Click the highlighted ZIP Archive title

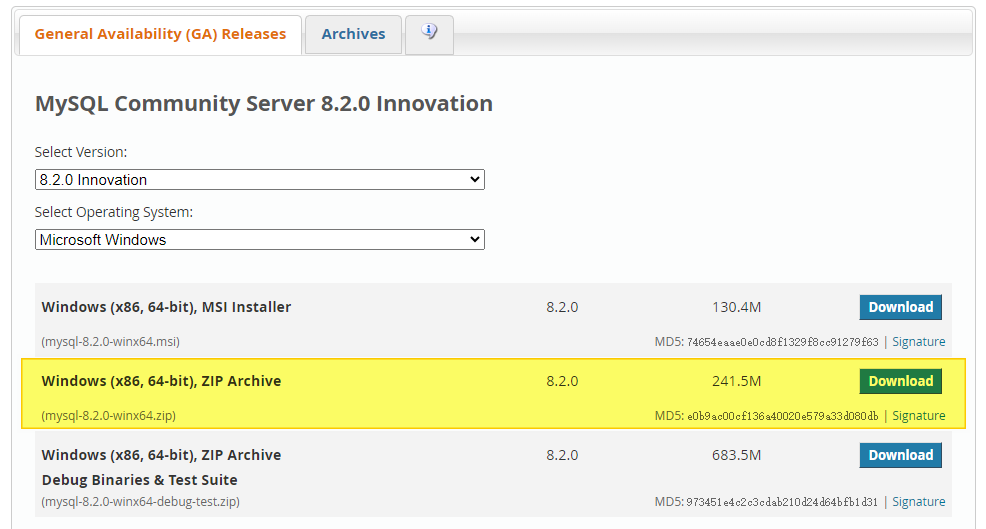[x=161, y=381]
